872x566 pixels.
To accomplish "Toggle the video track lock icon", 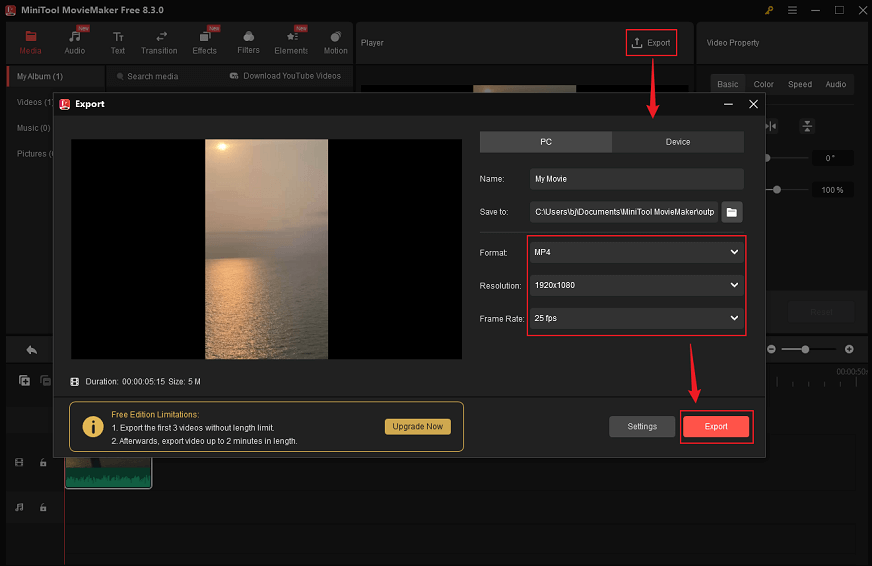I will pyautogui.click(x=43, y=463).
